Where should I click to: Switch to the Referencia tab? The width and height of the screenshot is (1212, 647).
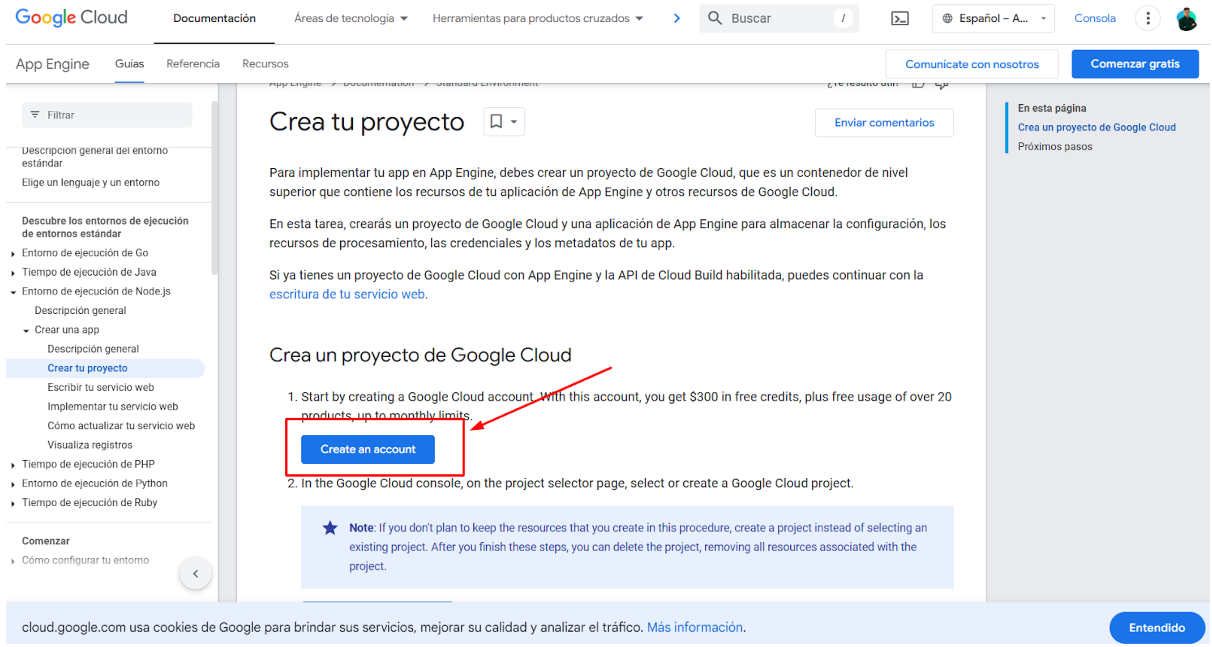click(193, 64)
